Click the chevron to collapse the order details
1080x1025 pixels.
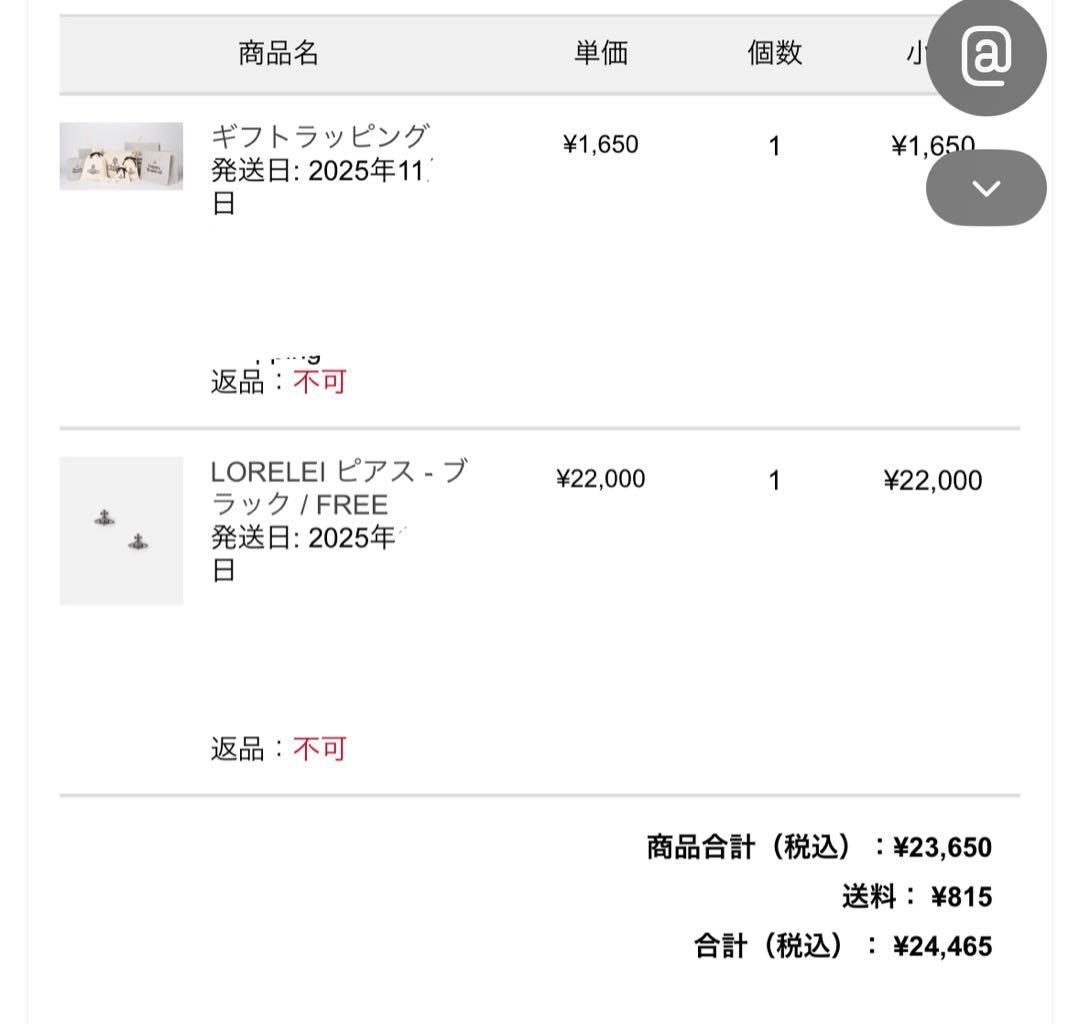click(x=986, y=187)
